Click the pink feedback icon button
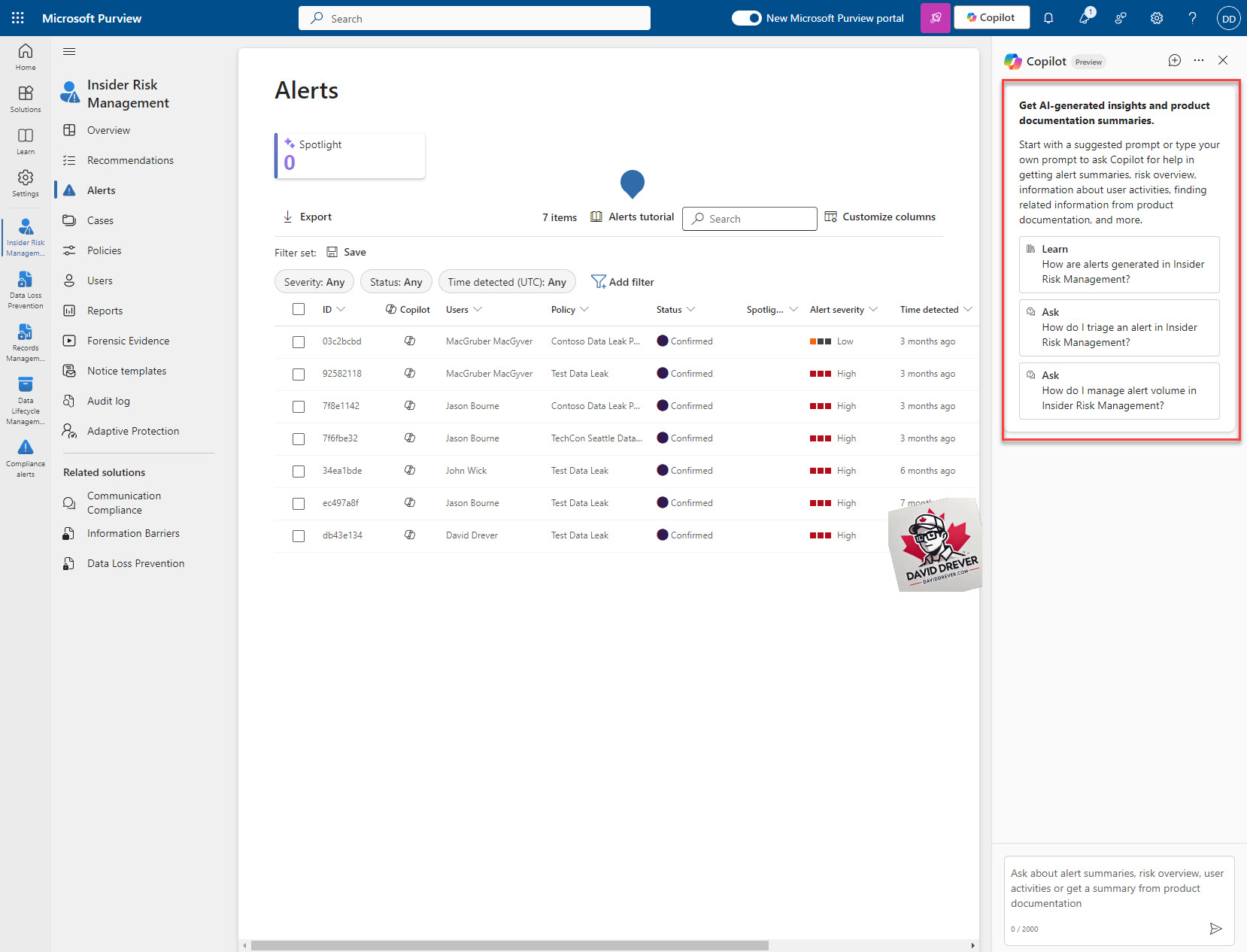The width and height of the screenshot is (1247, 952). [936, 18]
